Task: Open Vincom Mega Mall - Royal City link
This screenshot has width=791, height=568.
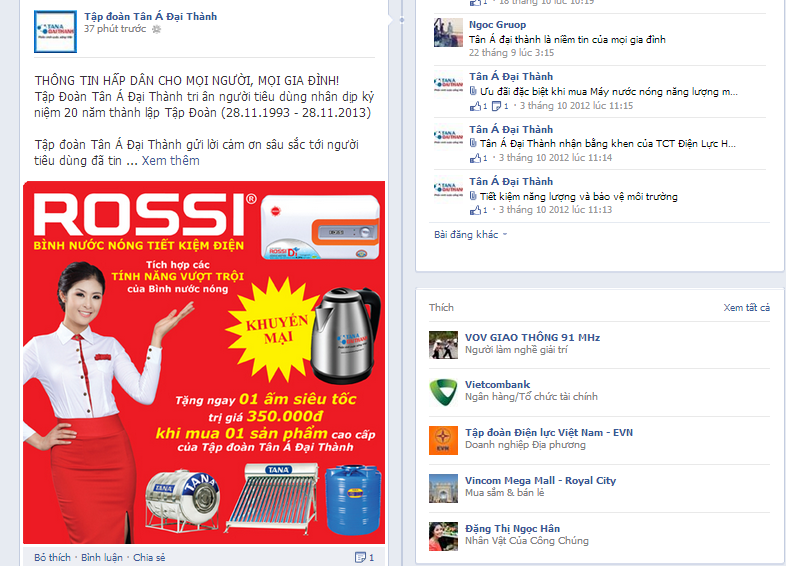Action: (x=540, y=481)
